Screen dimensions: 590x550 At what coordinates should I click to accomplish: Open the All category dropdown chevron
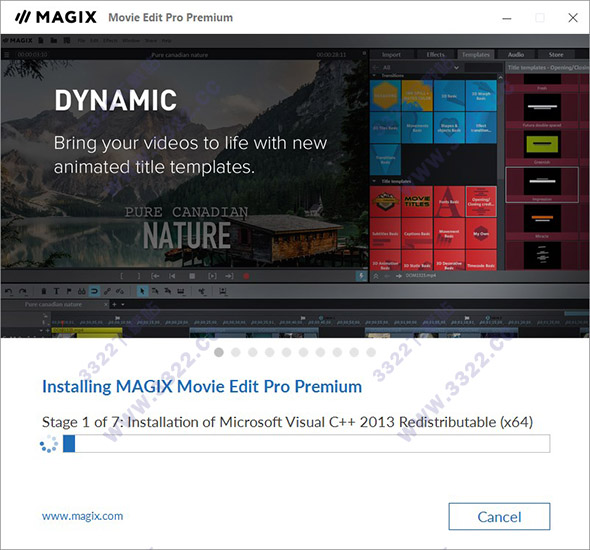click(456, 68)
